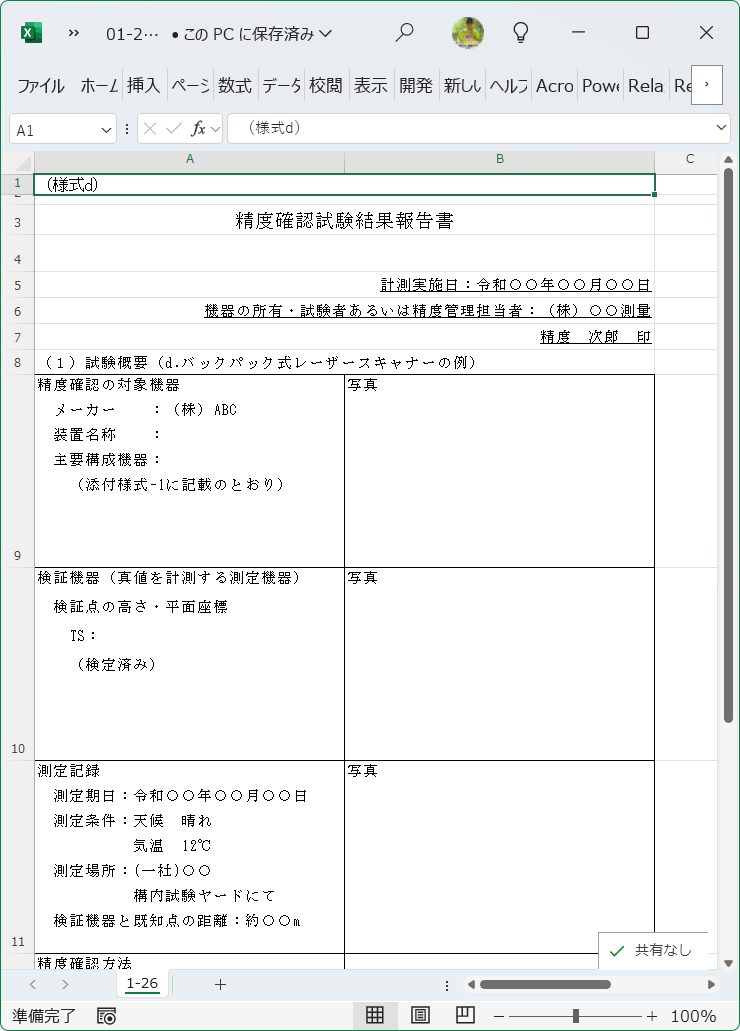Viewport: 740px width, 1031px height.
Task: Click horizontal scroll right arrow
Action: [x=711, y=984]
